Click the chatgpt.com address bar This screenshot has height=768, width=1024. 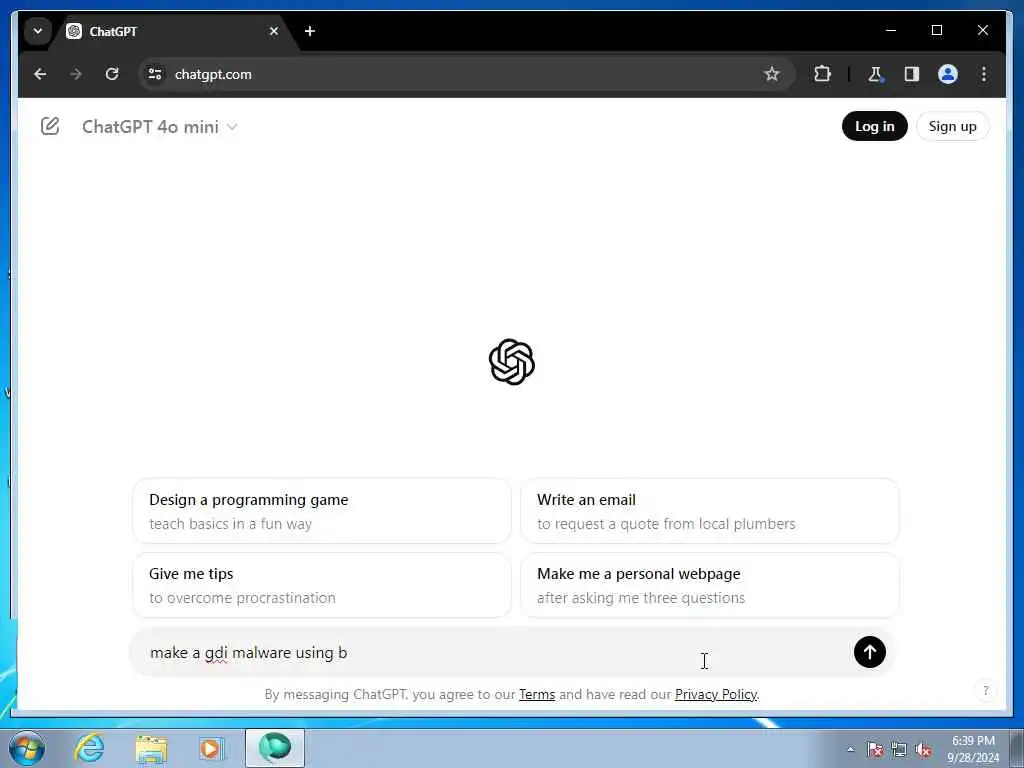457,74
